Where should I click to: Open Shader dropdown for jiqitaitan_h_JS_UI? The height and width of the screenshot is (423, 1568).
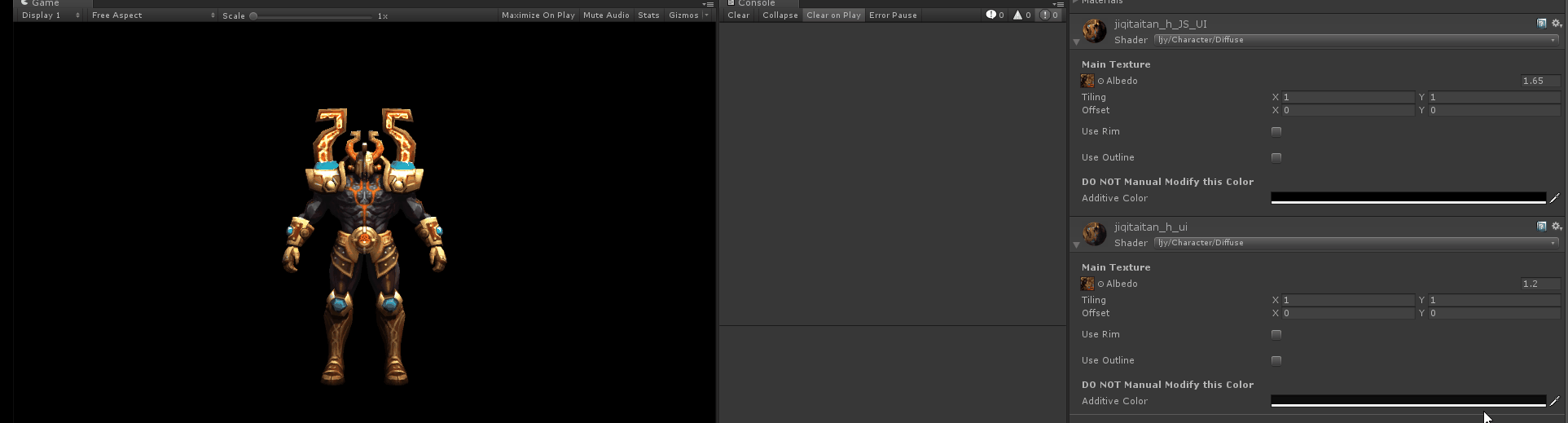point(1357,39)
